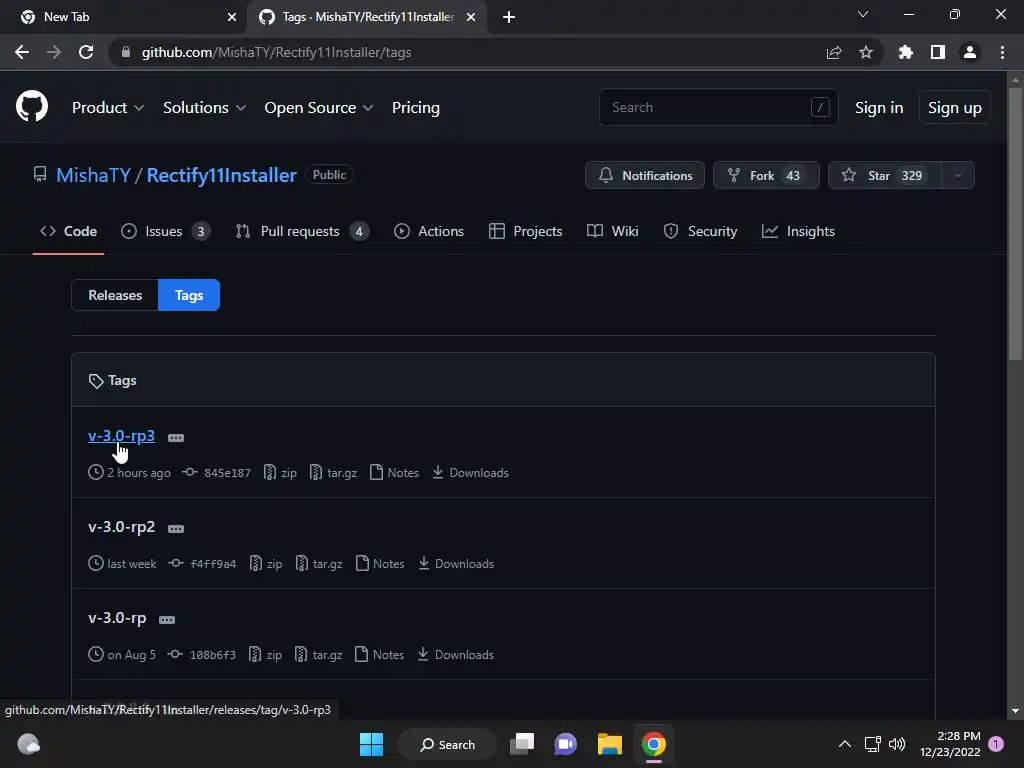Fork the repository with the Fork button
This screenshot has height=768, width=1024.
click(x=766, y=175)
